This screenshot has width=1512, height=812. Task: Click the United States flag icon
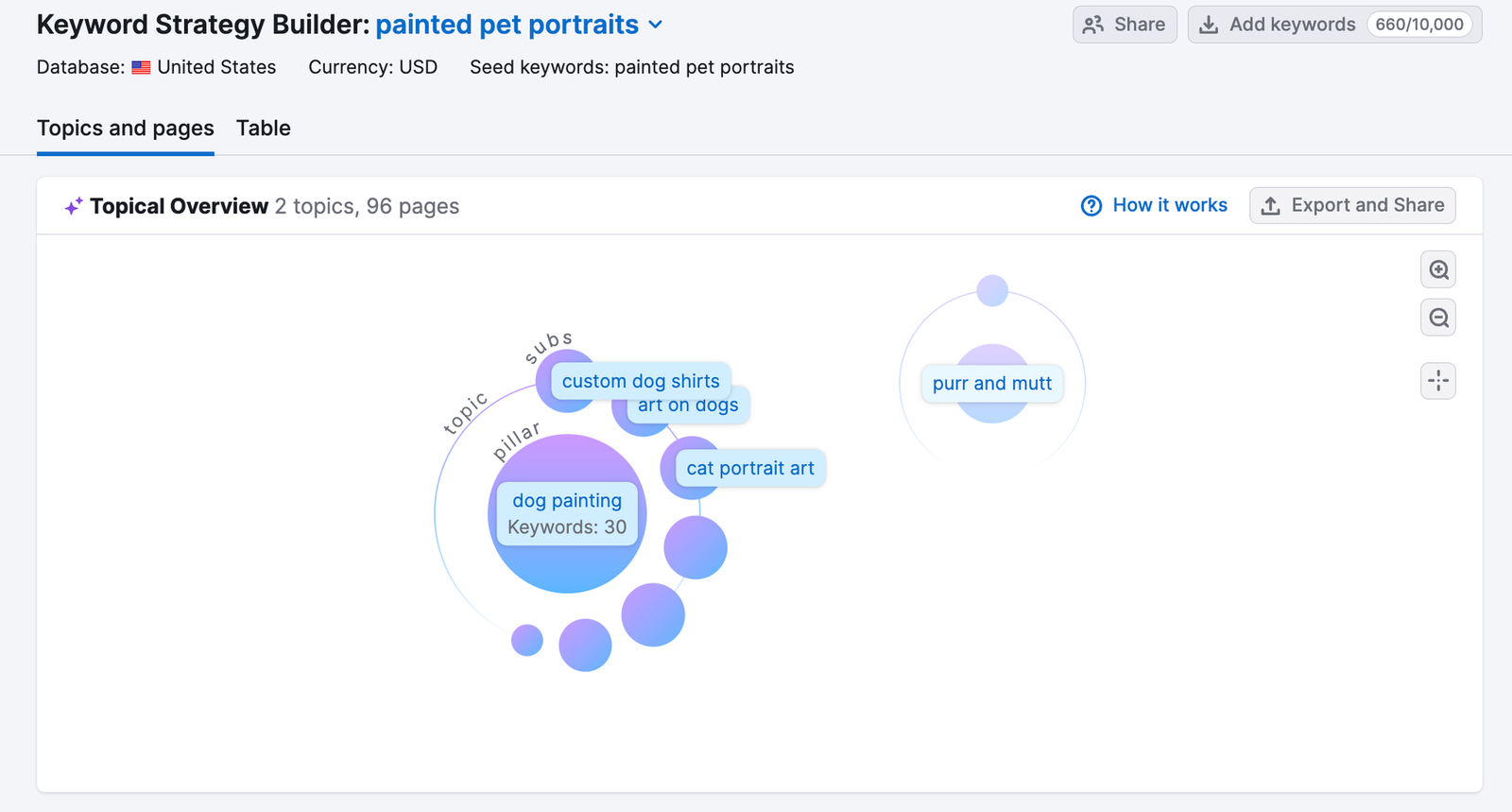(141, 68)
